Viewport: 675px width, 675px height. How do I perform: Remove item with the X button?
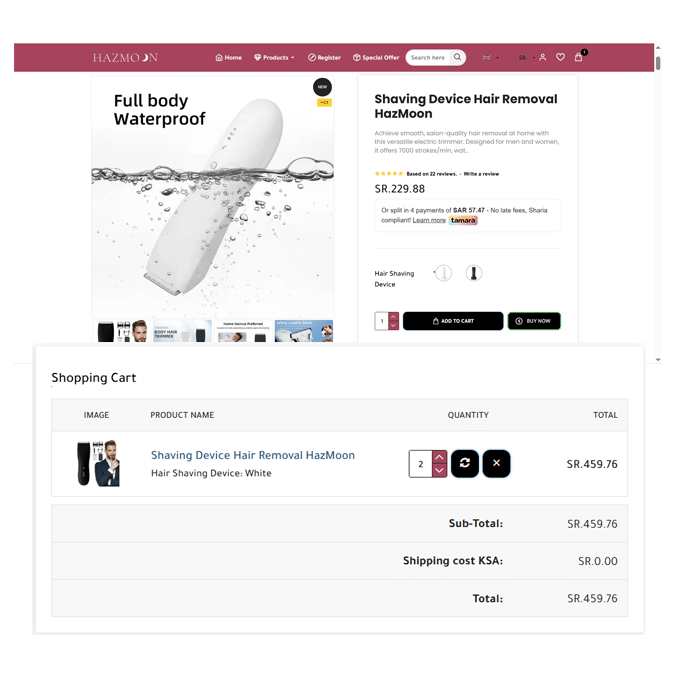pos(496,464)
